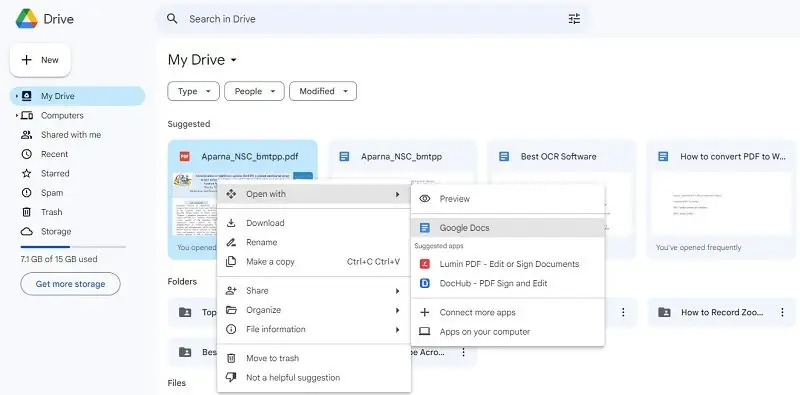Viewport: 800px width, 395px height.
Task: Click the Share person-add icon
Action: pyautogui.click(x=231, y=290)
